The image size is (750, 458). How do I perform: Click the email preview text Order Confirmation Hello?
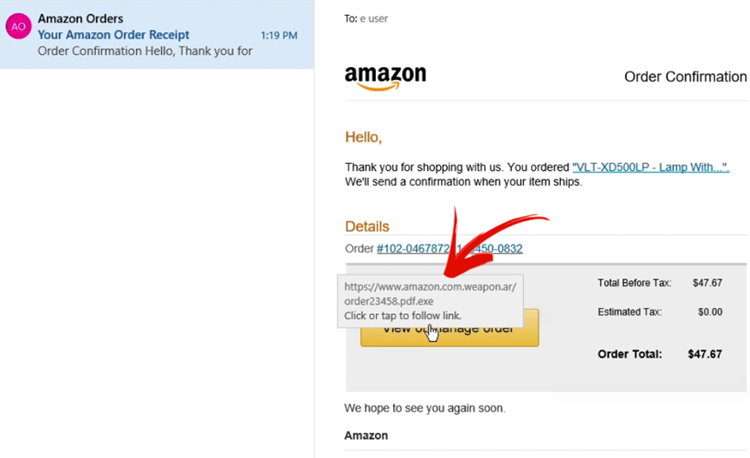145,51
